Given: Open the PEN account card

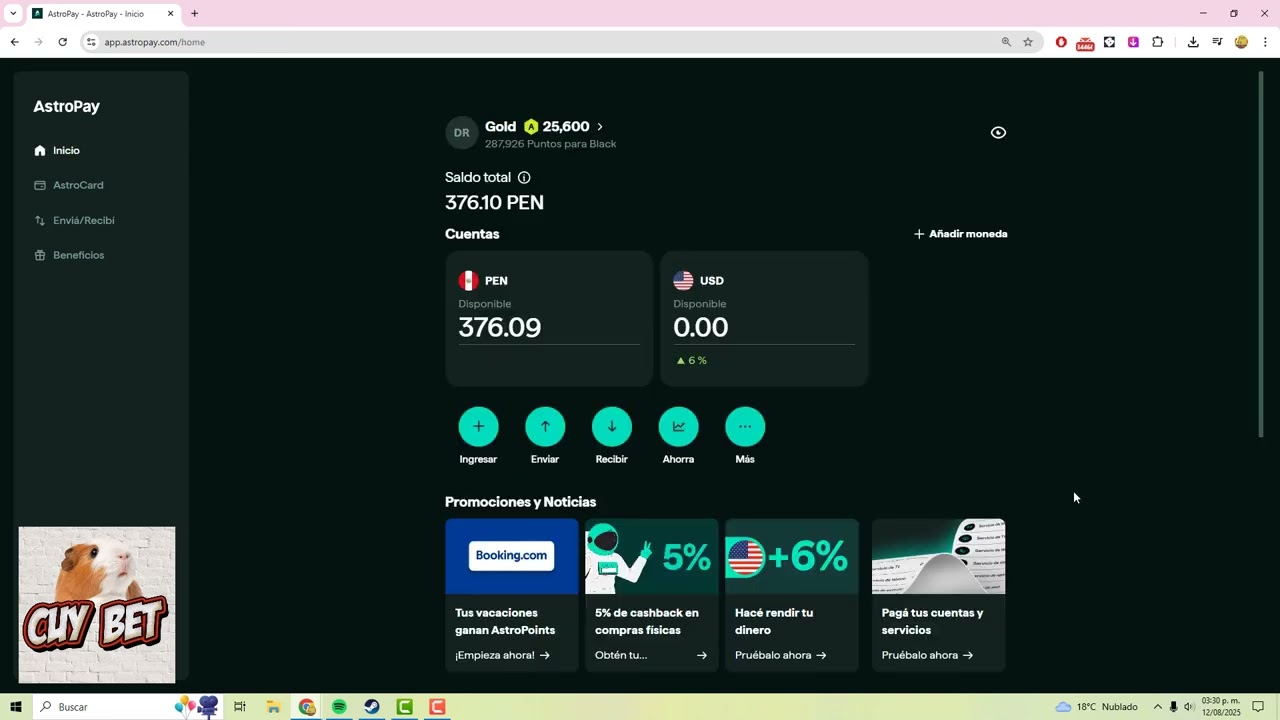Looking at the screenshot, I should 549,318.
